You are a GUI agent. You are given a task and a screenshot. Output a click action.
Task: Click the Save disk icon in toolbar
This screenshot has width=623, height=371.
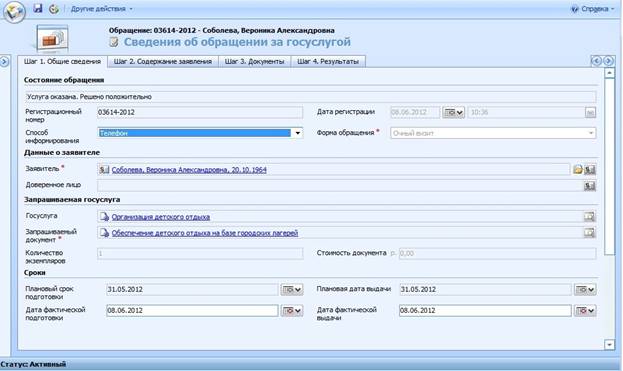[x=38, y=8]
